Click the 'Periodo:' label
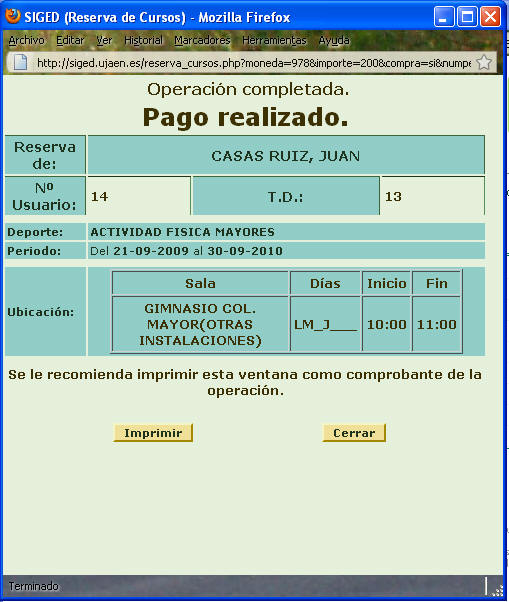The width and height of the screenshot is (509, 602). point(34,251)
